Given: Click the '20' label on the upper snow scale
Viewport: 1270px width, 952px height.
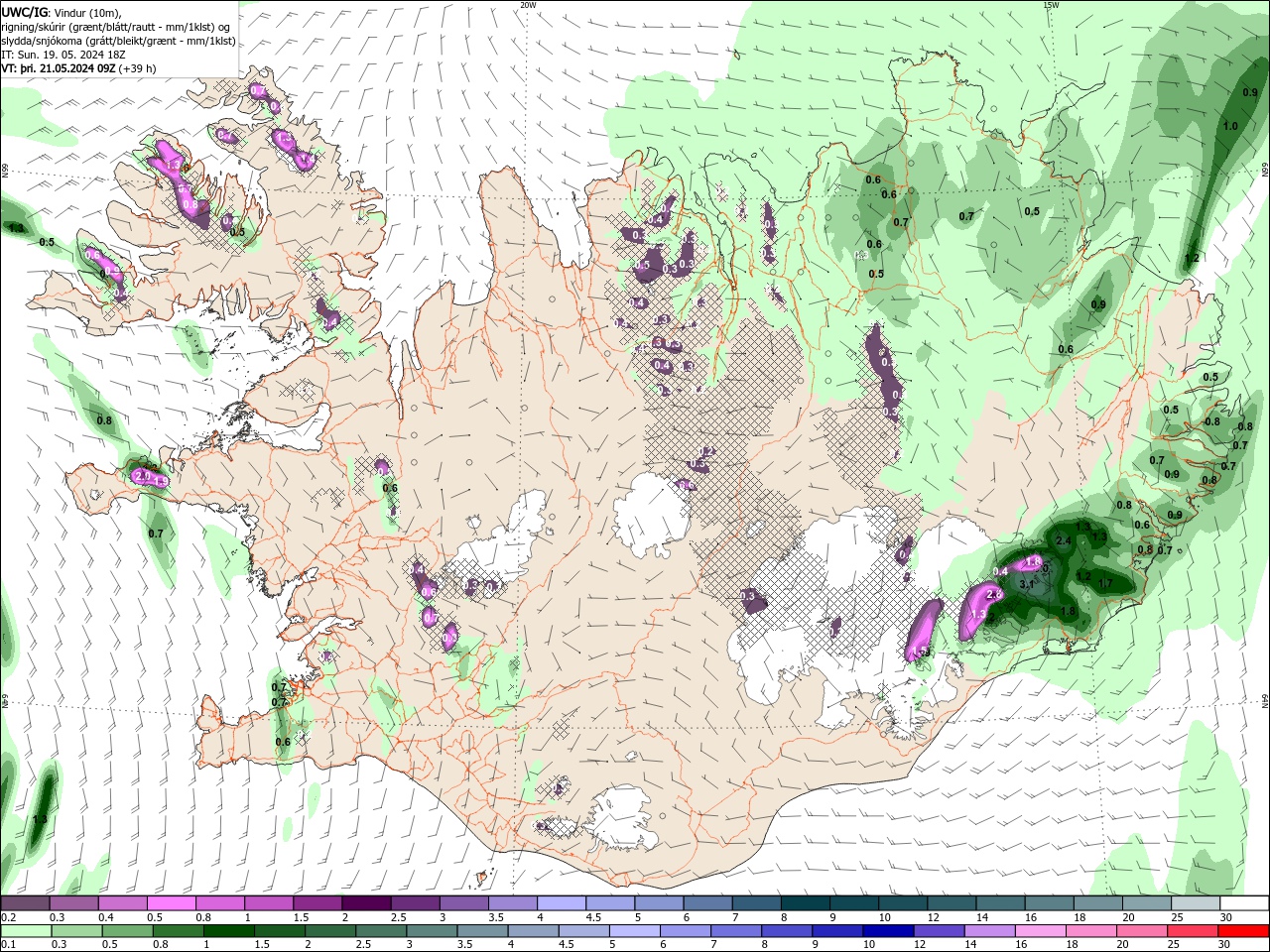Looking at the screenshot, I should coord(1129,917).
